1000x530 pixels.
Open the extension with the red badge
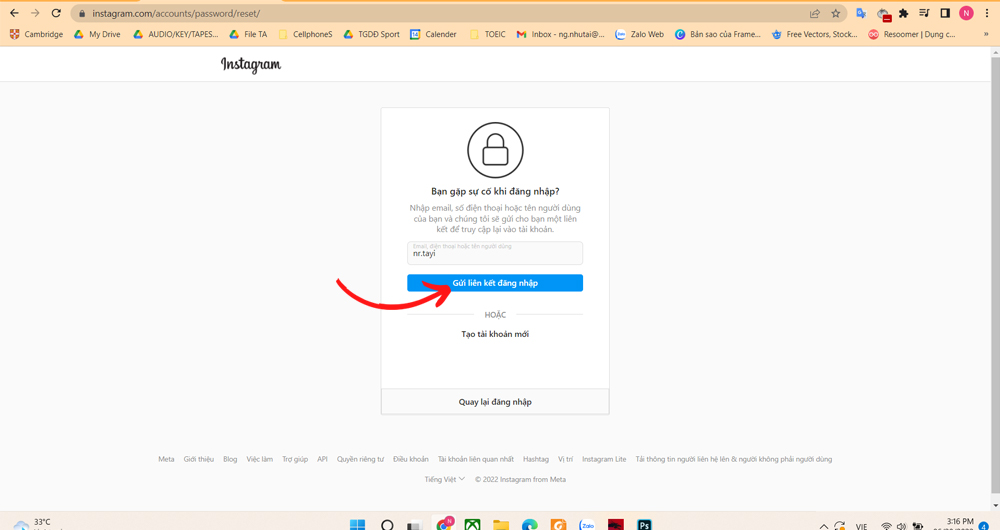point(883,14)
